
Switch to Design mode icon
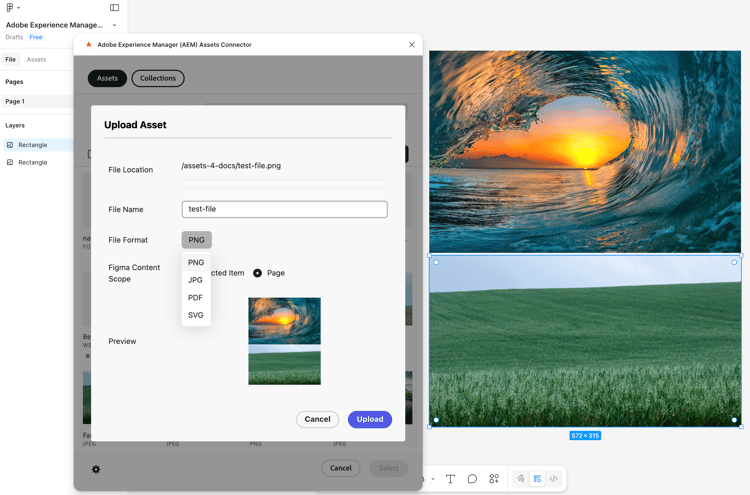point(537,479)
